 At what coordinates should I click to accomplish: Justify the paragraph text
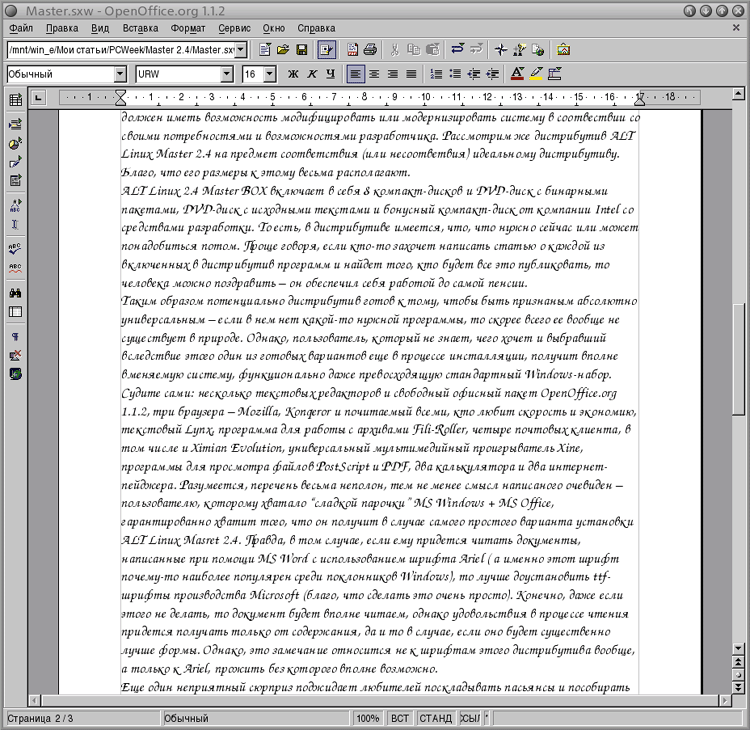(x=411, y=74)
